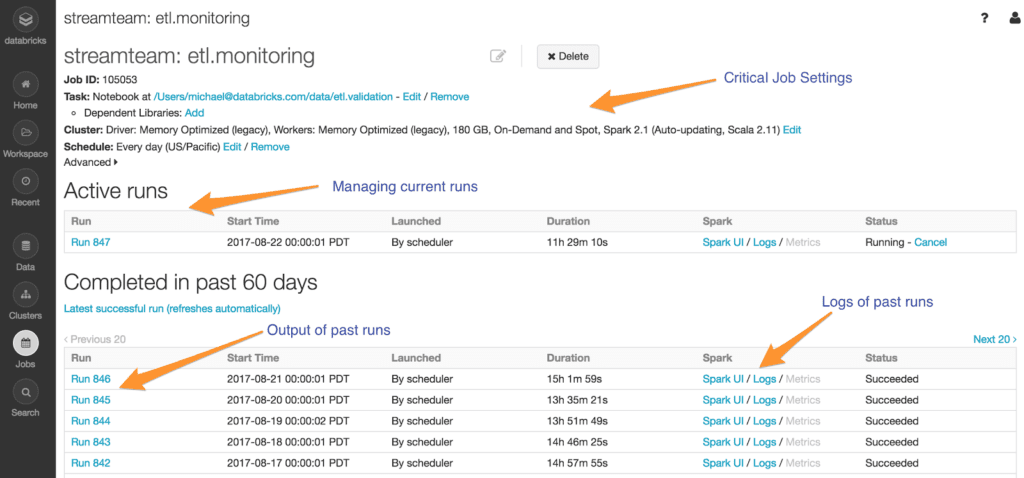Add a dependent library
Viewport: 1024px width, 478px height.
pos(194,113)
